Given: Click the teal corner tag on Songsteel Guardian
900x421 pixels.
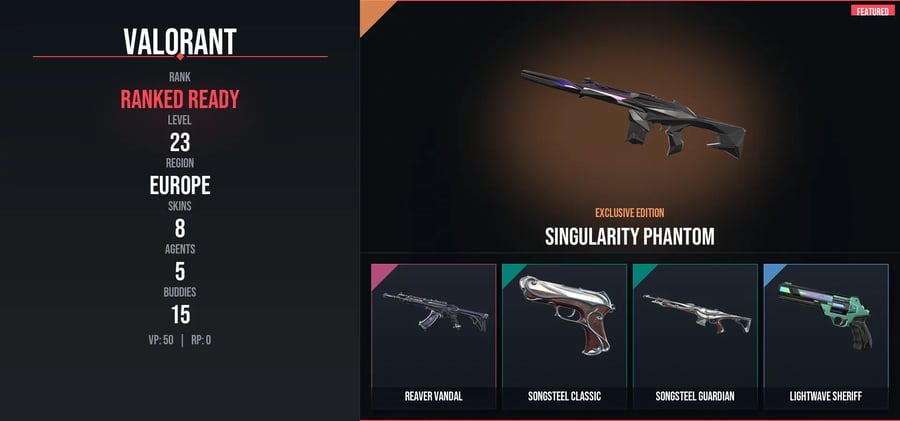Looking at the screenshot, I should pyautogui.click(x=643, y=274).
